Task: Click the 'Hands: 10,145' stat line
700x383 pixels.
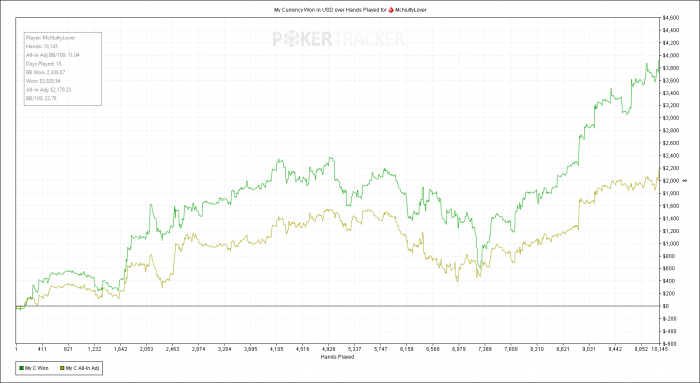Action: pos(42,46)
